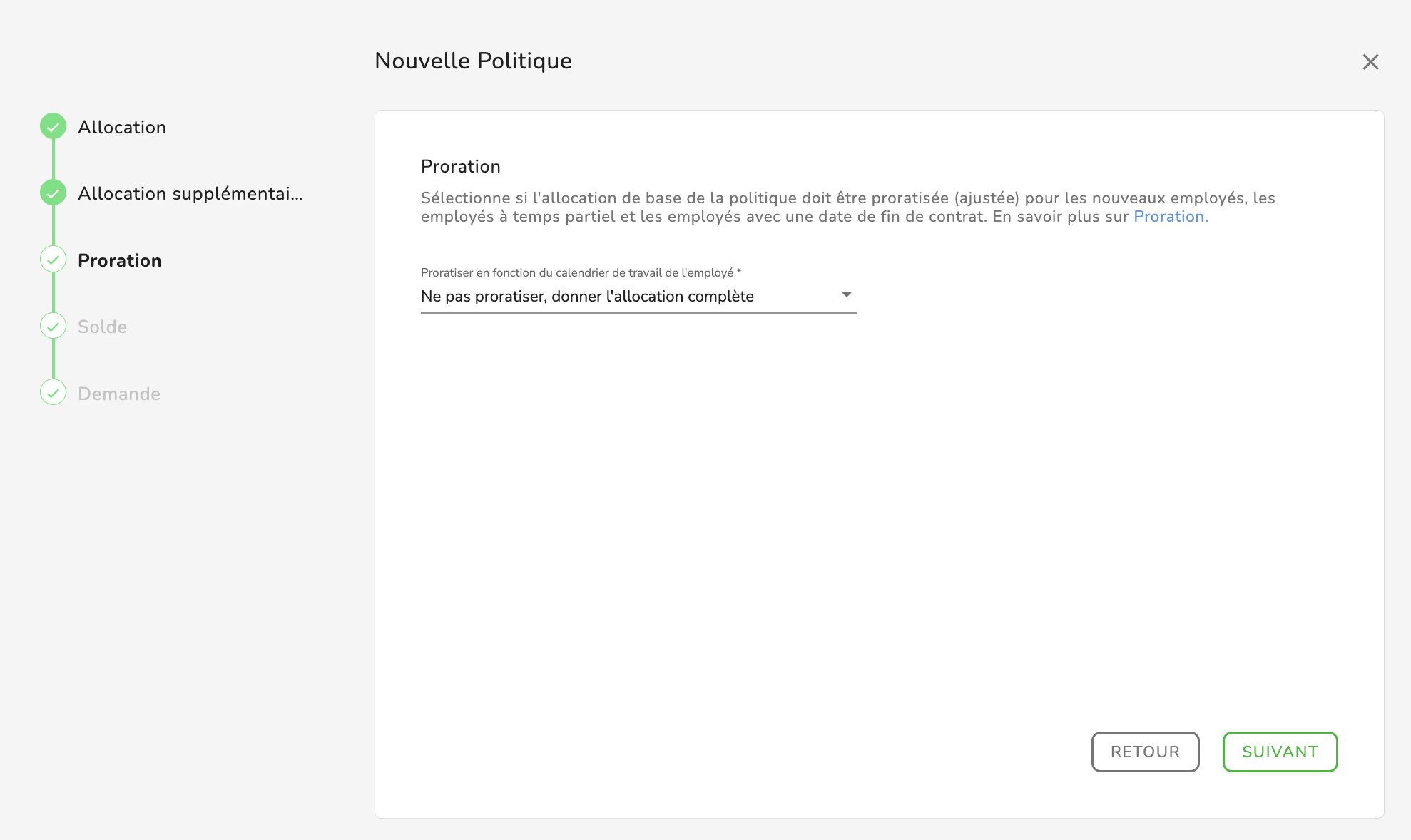Jump to the Demande step label
Screen dimensions: 1411x840
(118, 394)
